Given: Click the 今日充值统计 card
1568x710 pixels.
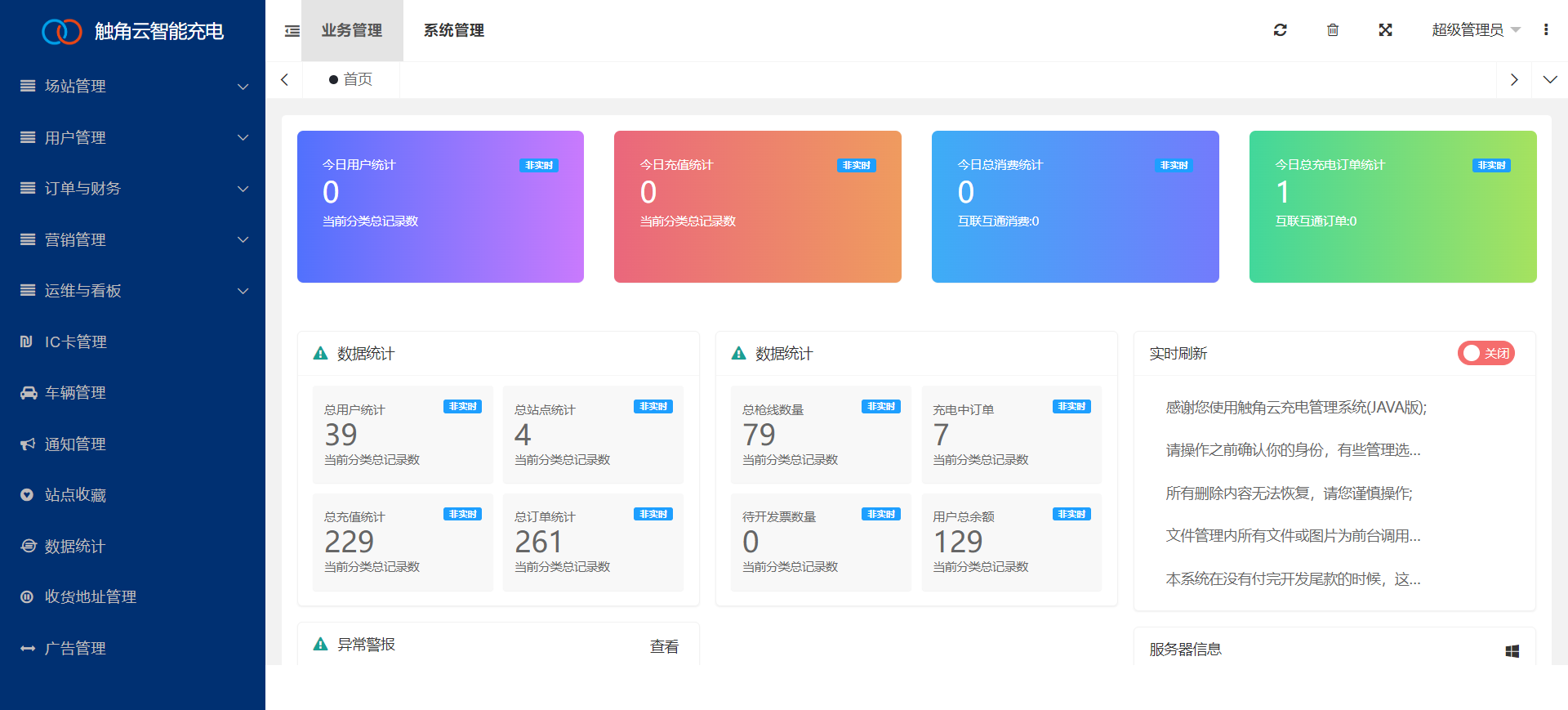Looking at the screenshot, I should 757,207.
